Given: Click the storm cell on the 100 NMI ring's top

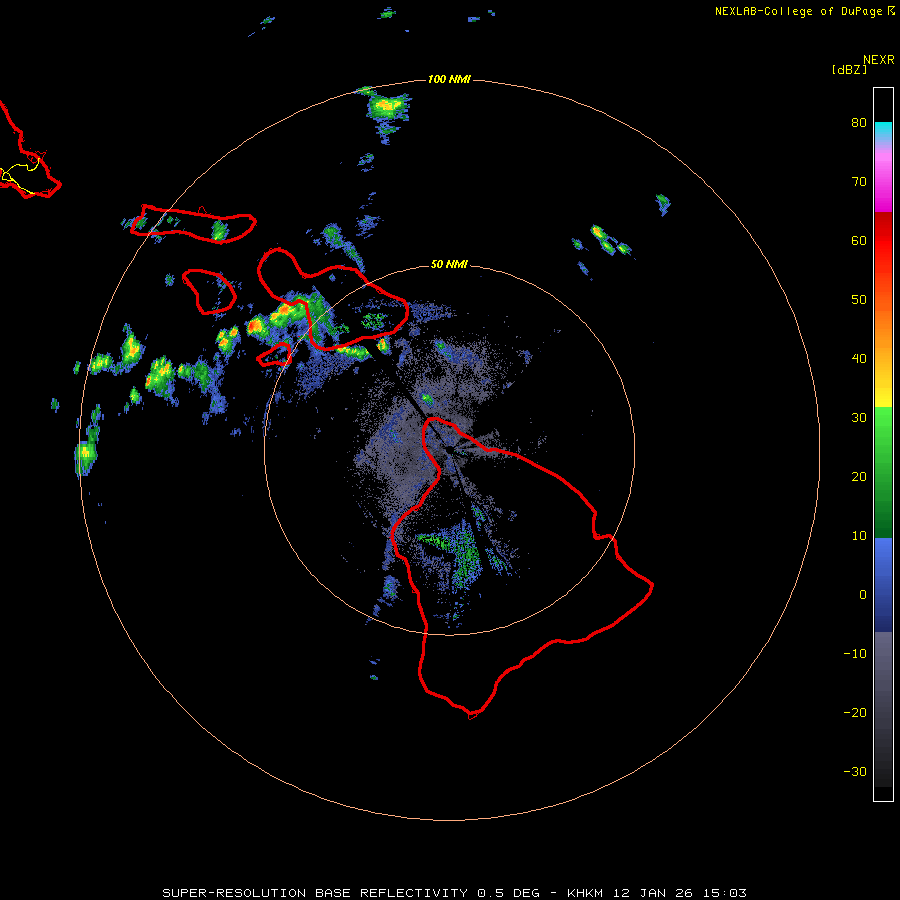Looking at the screenshot, I should pos(386,109).
